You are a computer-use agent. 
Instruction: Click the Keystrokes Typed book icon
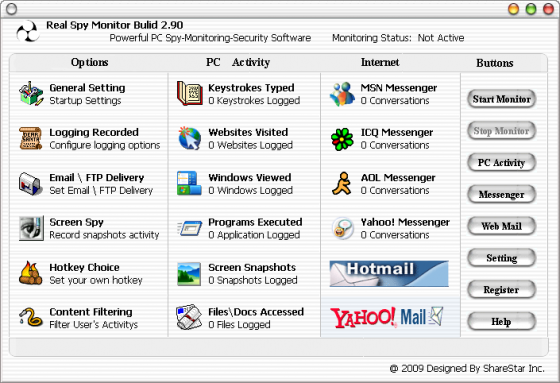(190, 94)
